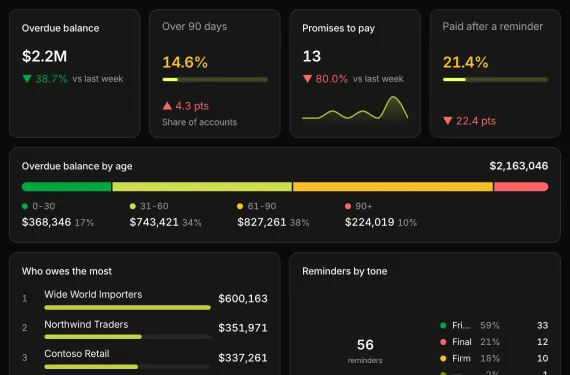Viewport: 570px width, 375px height.
Task: Click the Over 90 days 14.6% value
Action: click(185, 62)
